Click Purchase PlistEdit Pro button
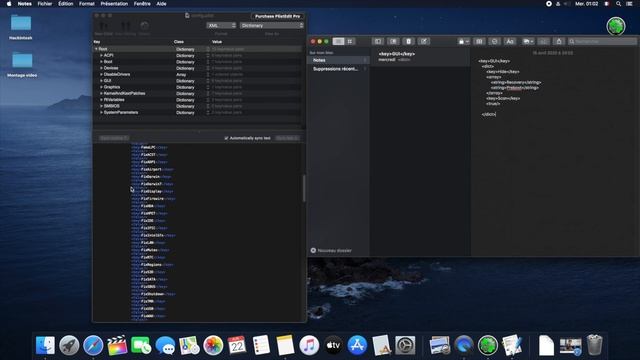Image resolution: width=640 pixels, height=360 pixels. pyautogui.click(x=278, y=16)
